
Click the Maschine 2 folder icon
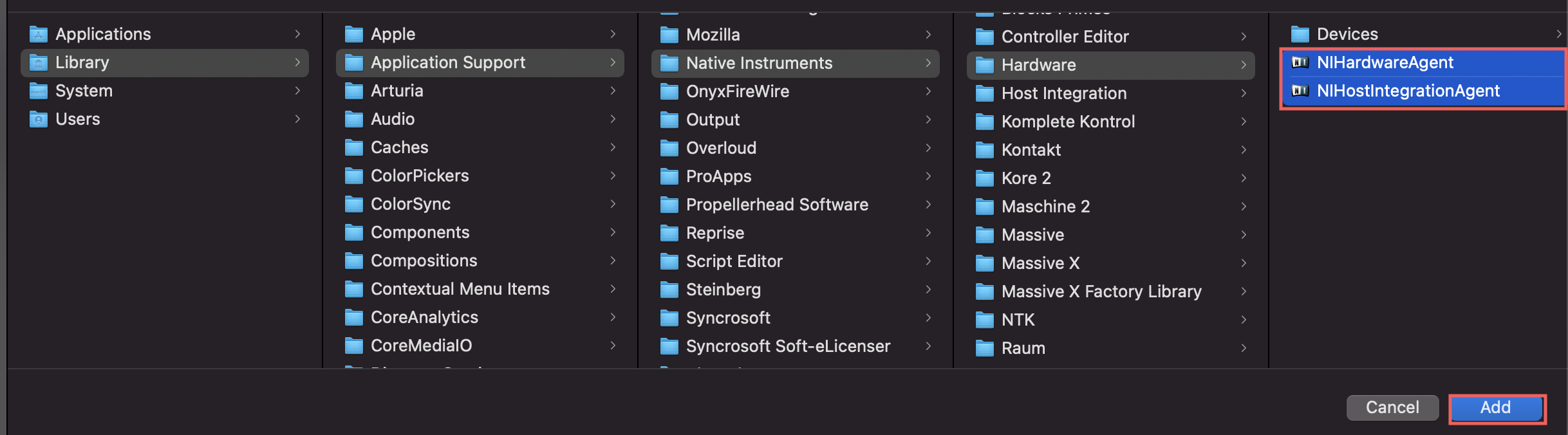tap(985, 207)
